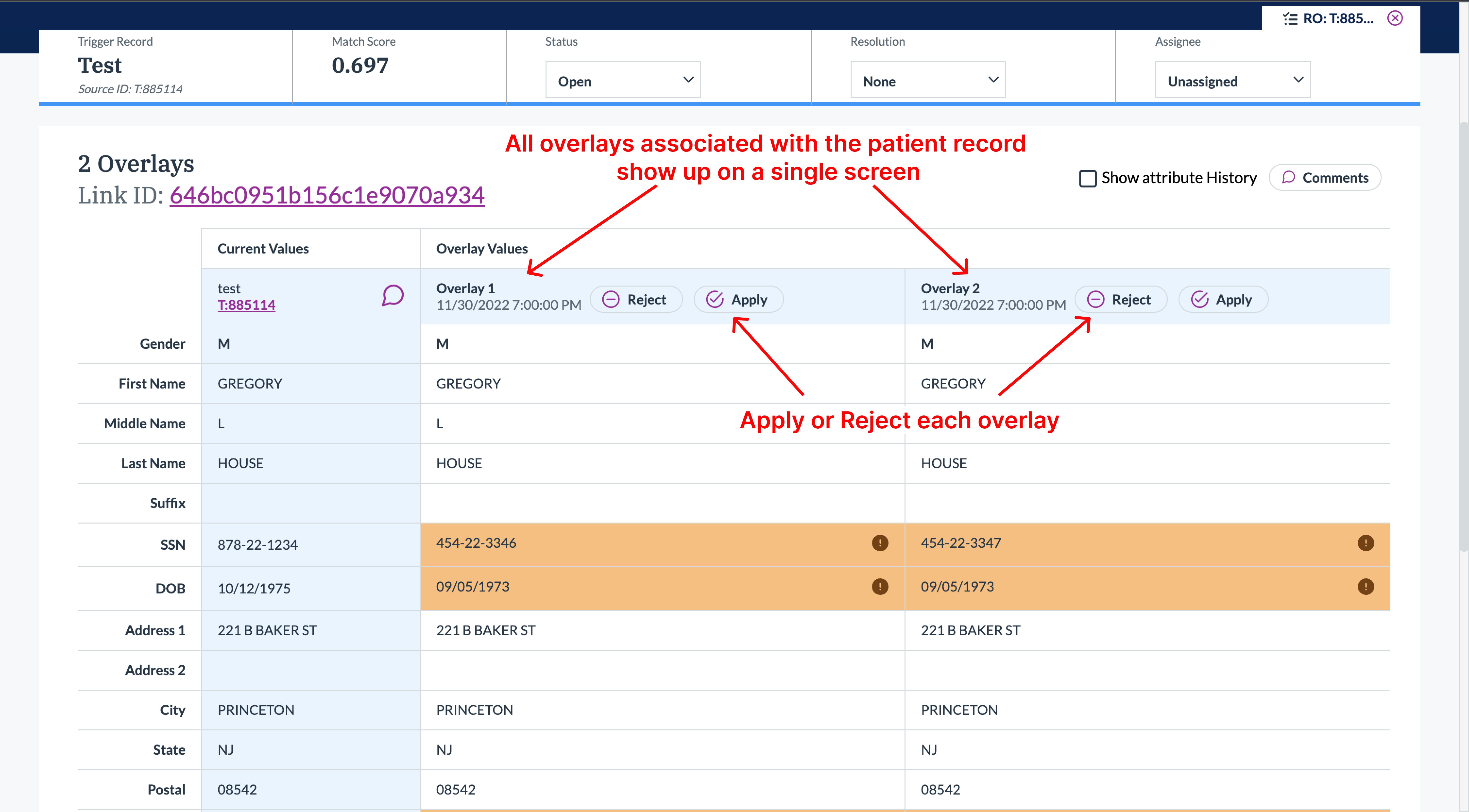This screenshot has height=812, width=1469.
Task: Click the warning icon on Overlay 2 SSN
Action: click(x=1365, y=543)
